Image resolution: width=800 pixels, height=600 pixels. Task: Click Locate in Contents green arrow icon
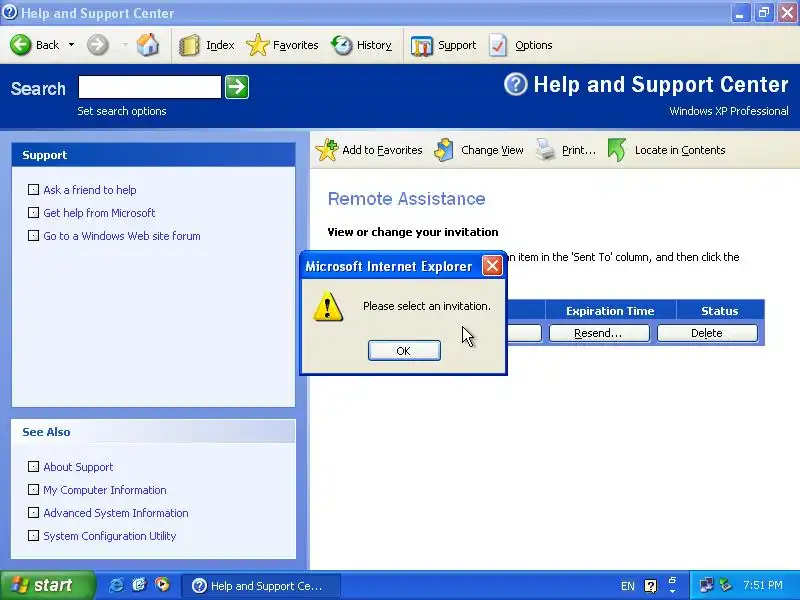point(617,150)
